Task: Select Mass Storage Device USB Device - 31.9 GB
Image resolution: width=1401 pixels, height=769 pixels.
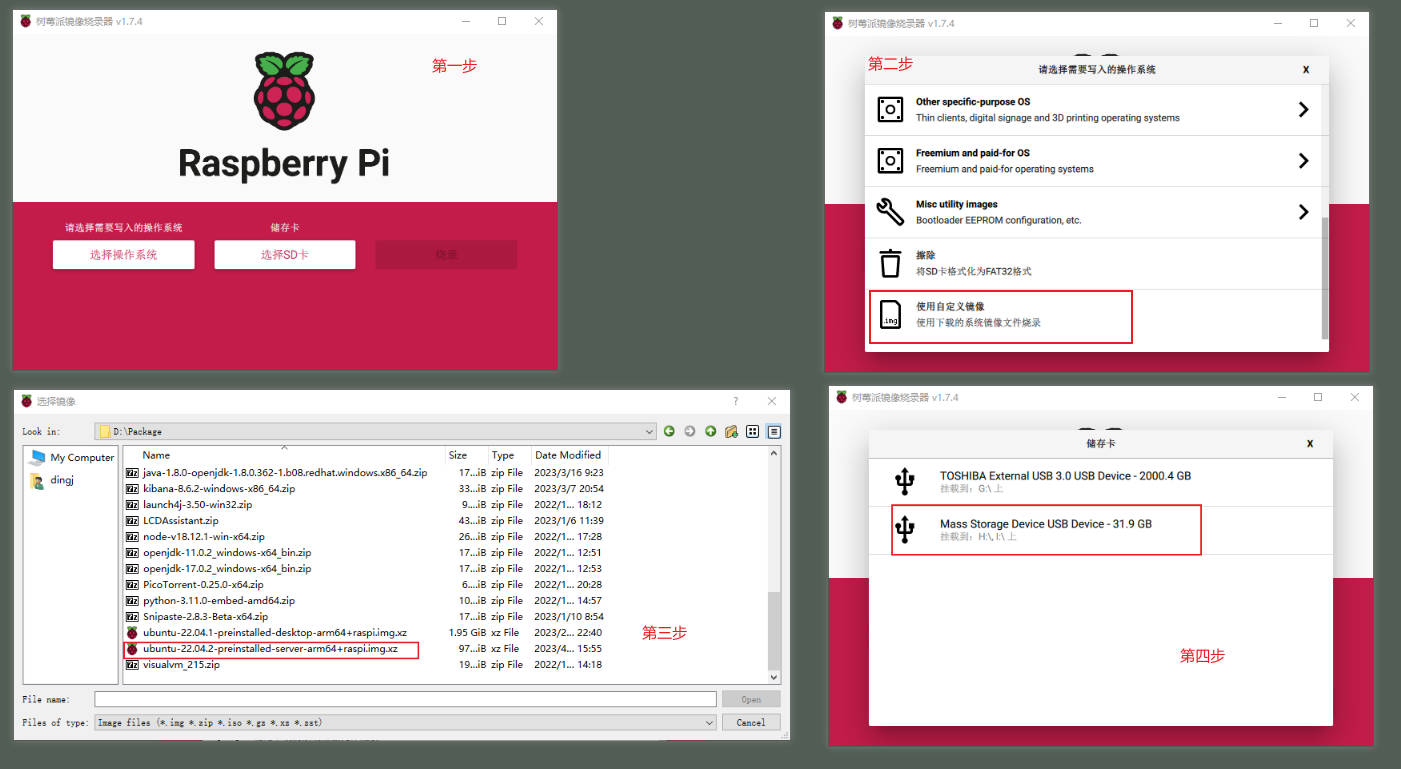Action: coord(1100,530)
